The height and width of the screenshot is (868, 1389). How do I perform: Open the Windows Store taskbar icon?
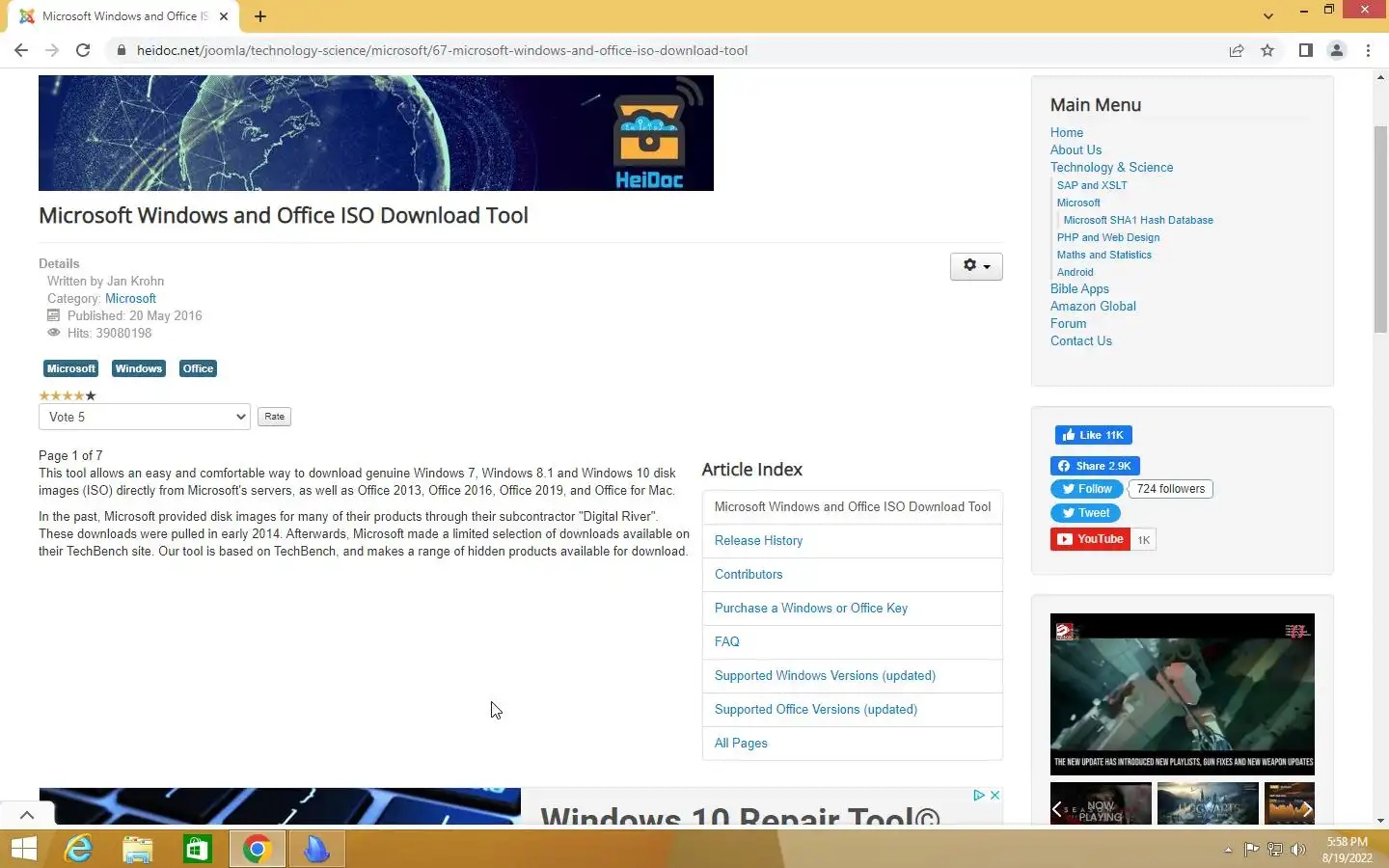tap(198, 849)
